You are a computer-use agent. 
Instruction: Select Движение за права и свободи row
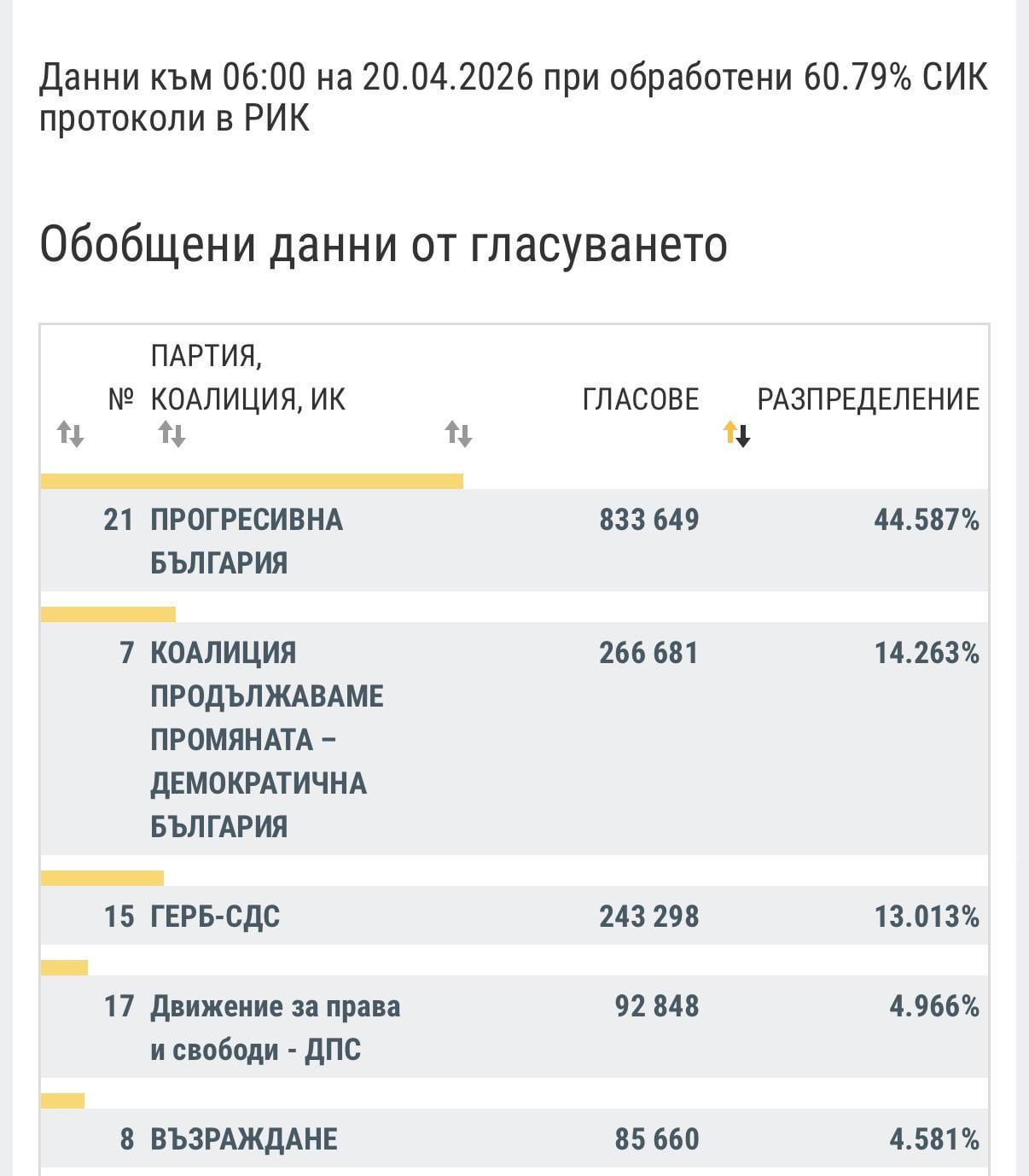(514, 1028)
